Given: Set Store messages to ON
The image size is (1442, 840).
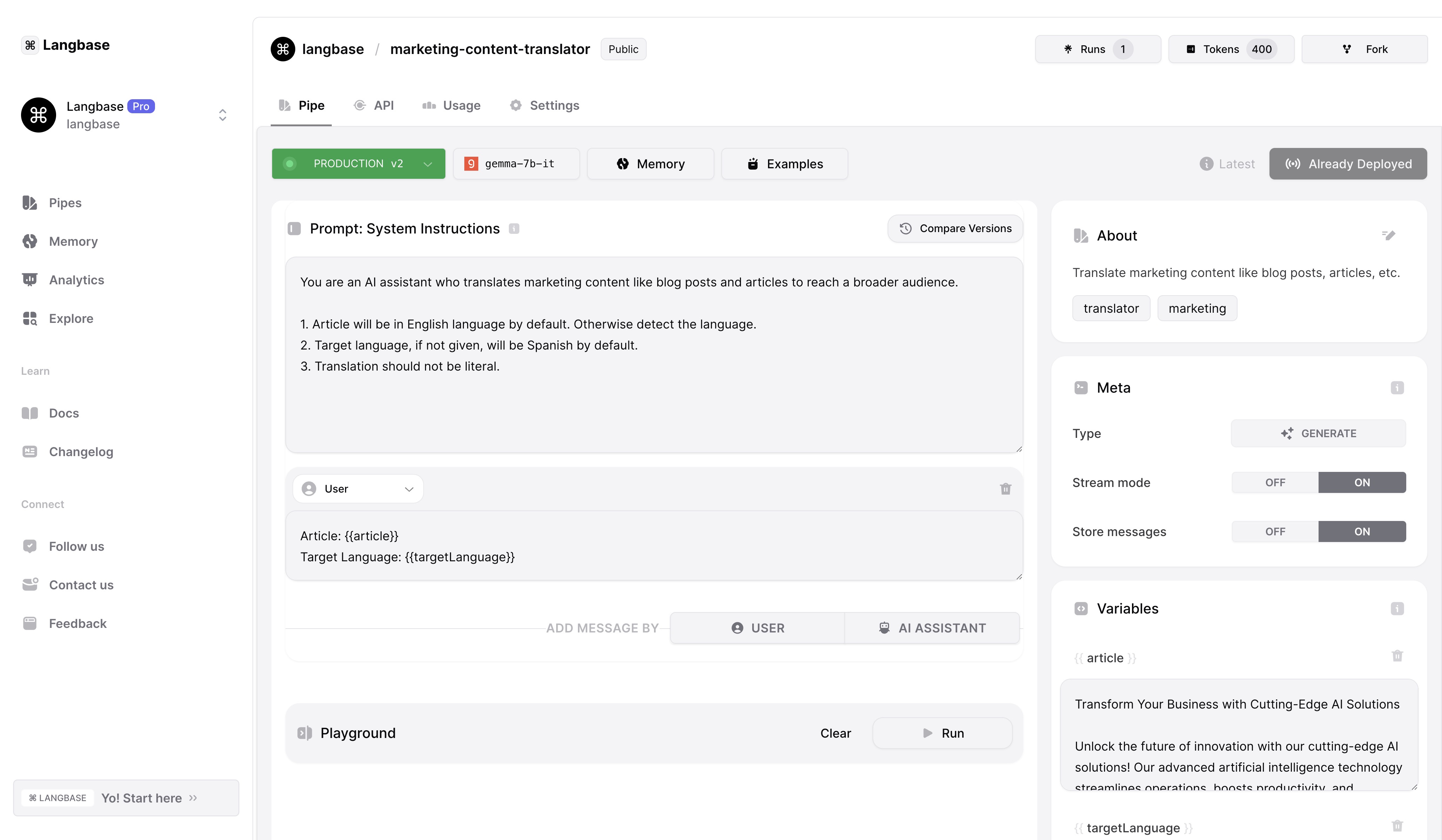Looking at the screenshot, I should click(1361, 531).
